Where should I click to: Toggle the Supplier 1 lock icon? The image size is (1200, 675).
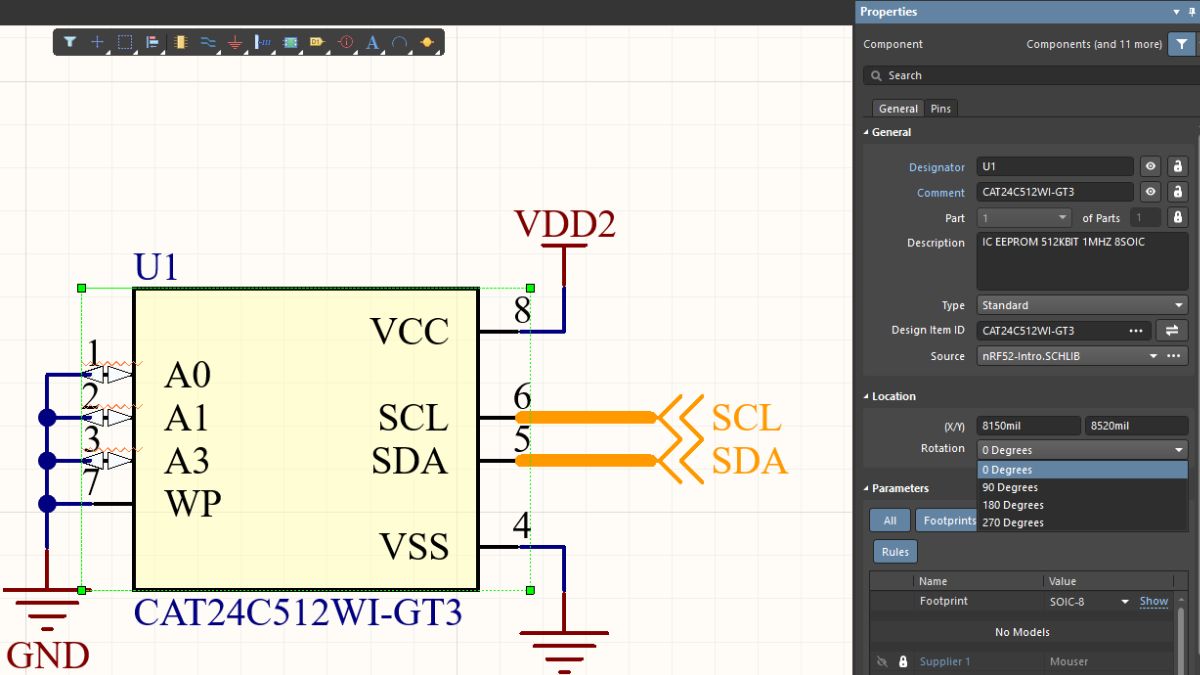point(903,662)
